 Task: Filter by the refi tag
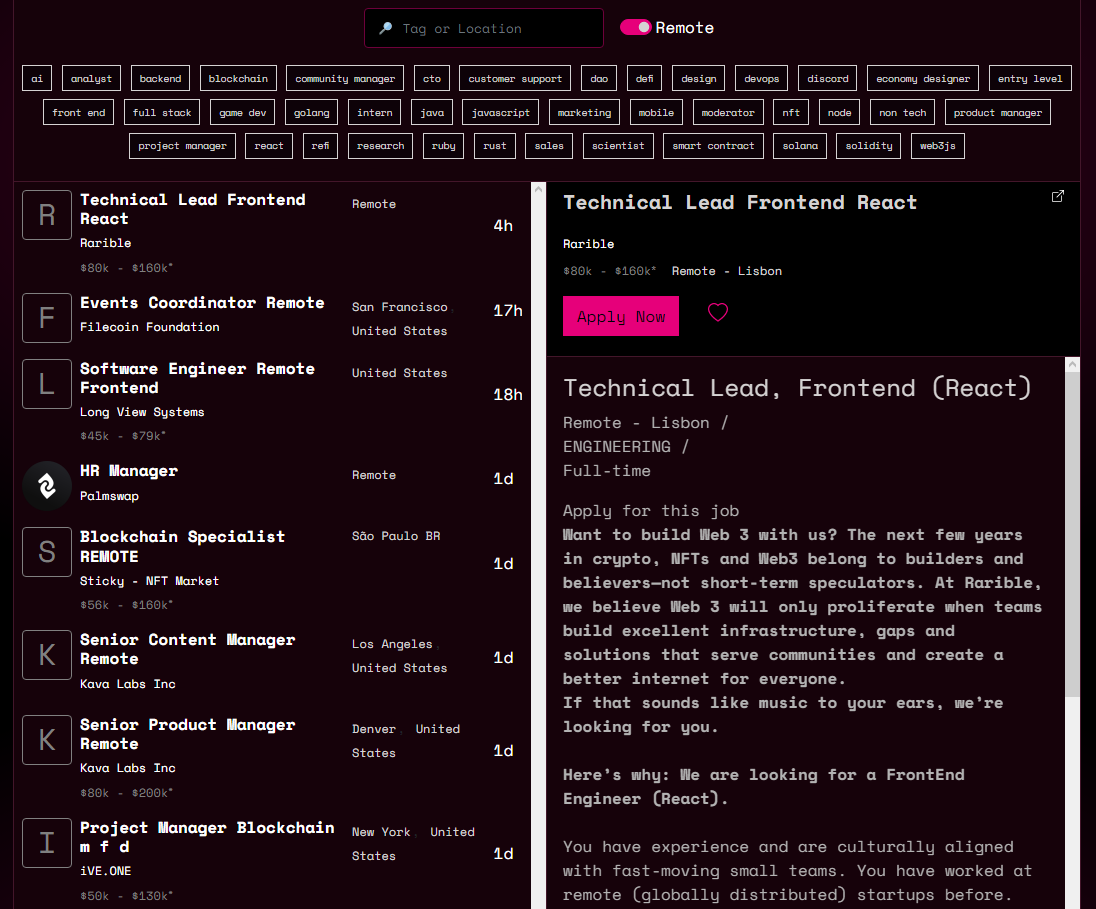pos(321,145)
